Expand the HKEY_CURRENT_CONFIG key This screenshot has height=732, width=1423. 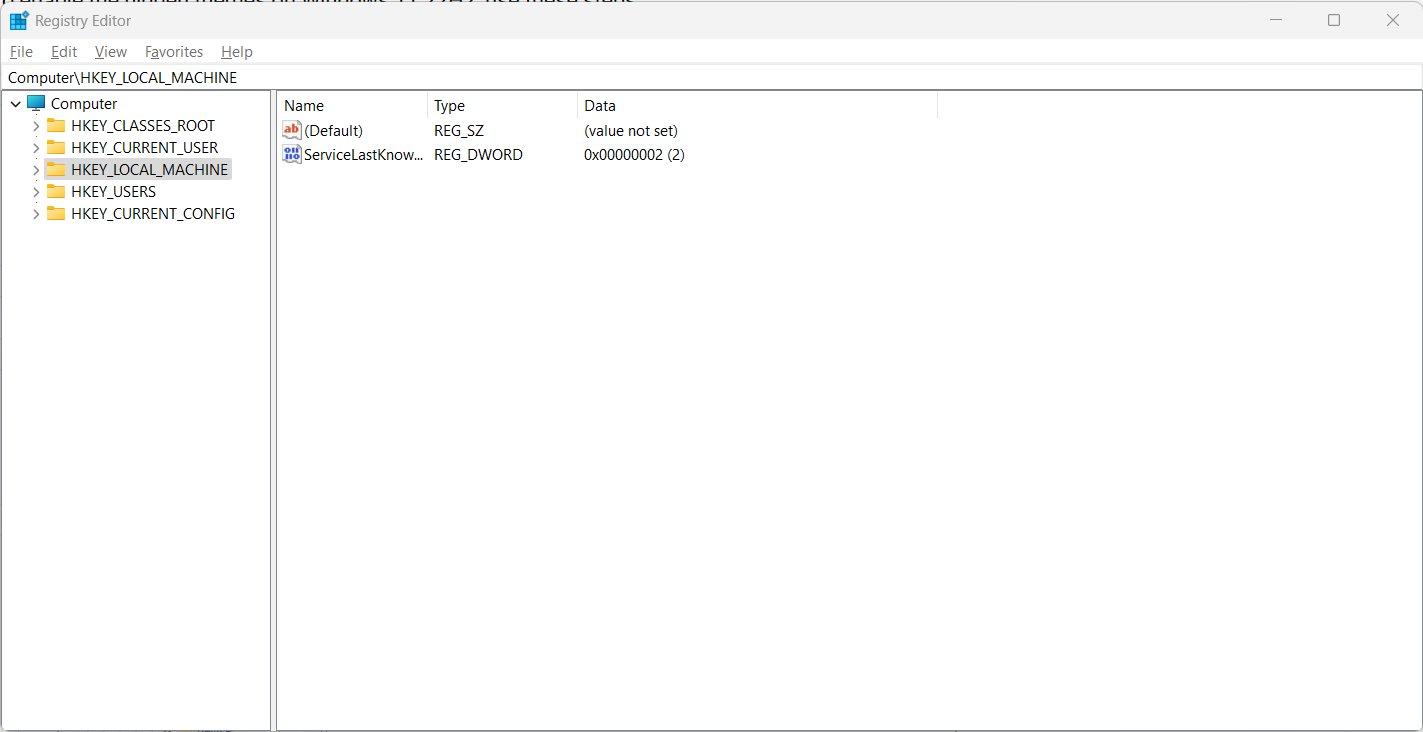coord(36,214)
